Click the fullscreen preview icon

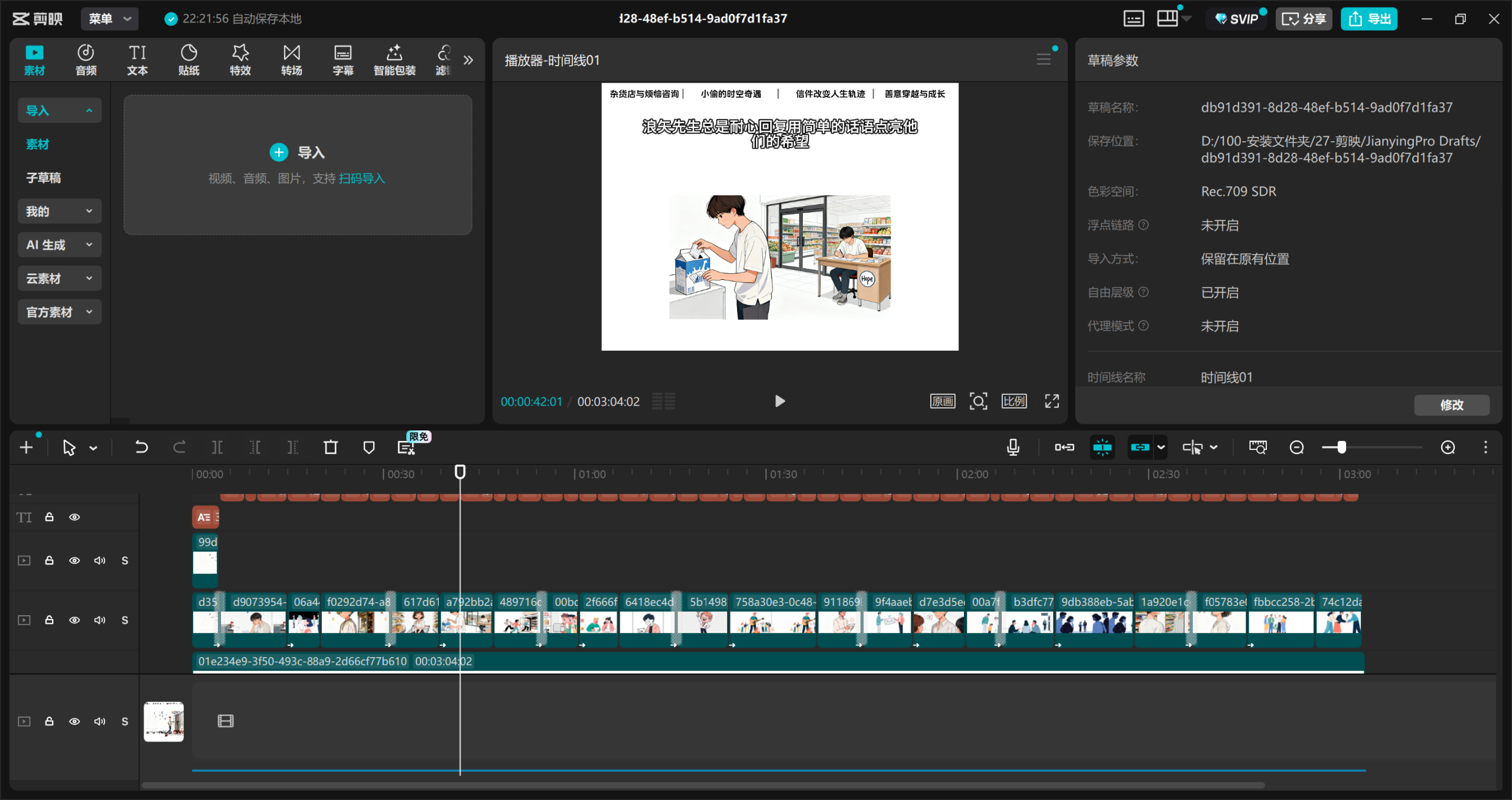1051,401
